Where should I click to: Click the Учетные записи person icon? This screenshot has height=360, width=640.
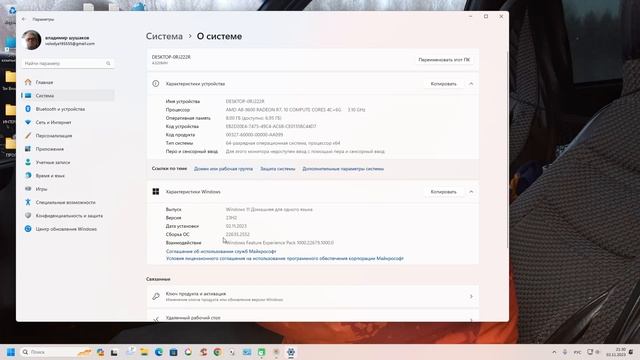28,162
